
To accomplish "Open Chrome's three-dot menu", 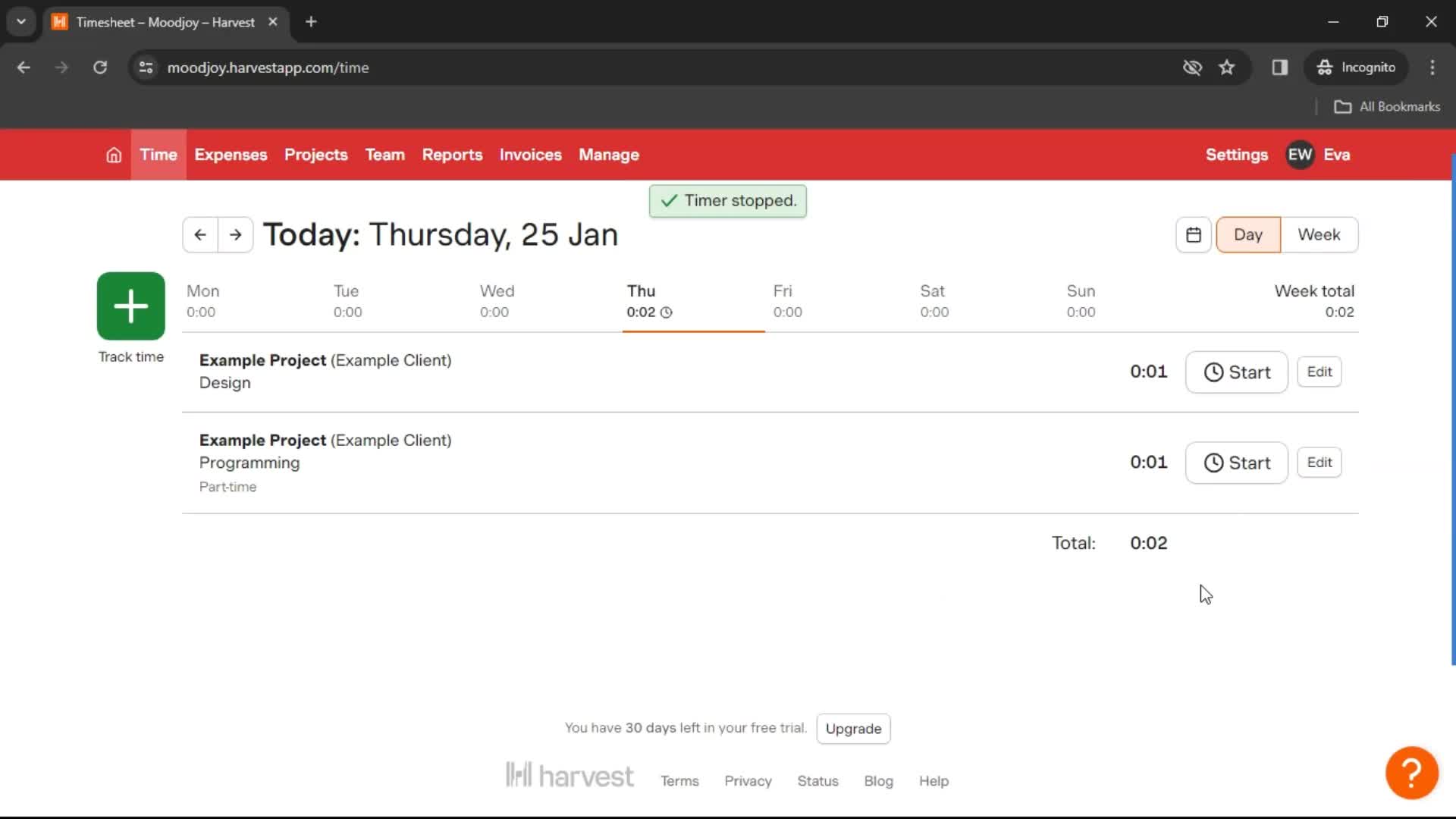I will click(1432, 67).
